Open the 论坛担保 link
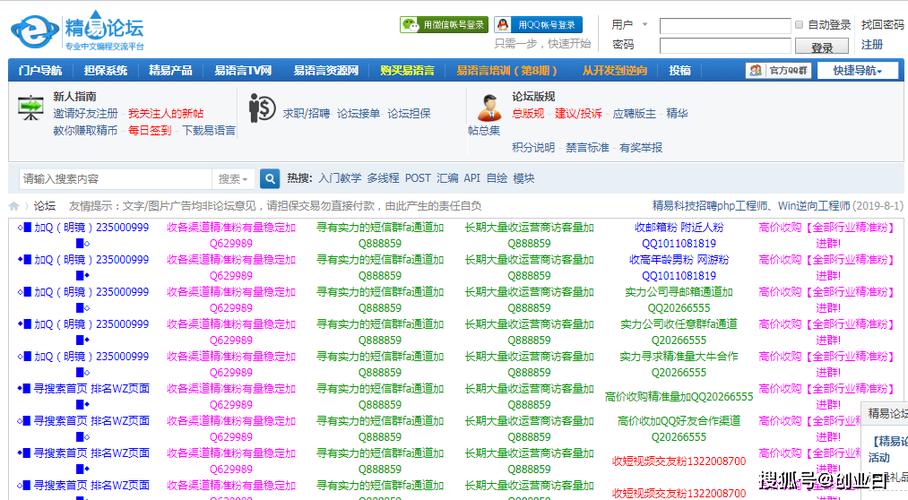 click(x=409, y=114)
